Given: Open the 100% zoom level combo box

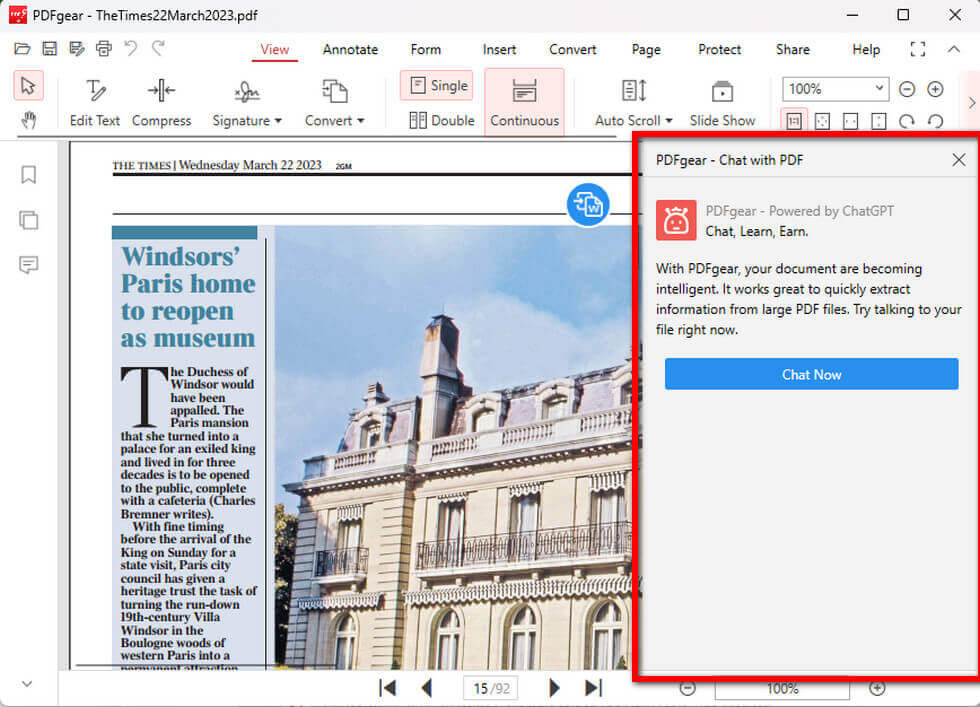Looking at the screenshot, I should point(835,89).
